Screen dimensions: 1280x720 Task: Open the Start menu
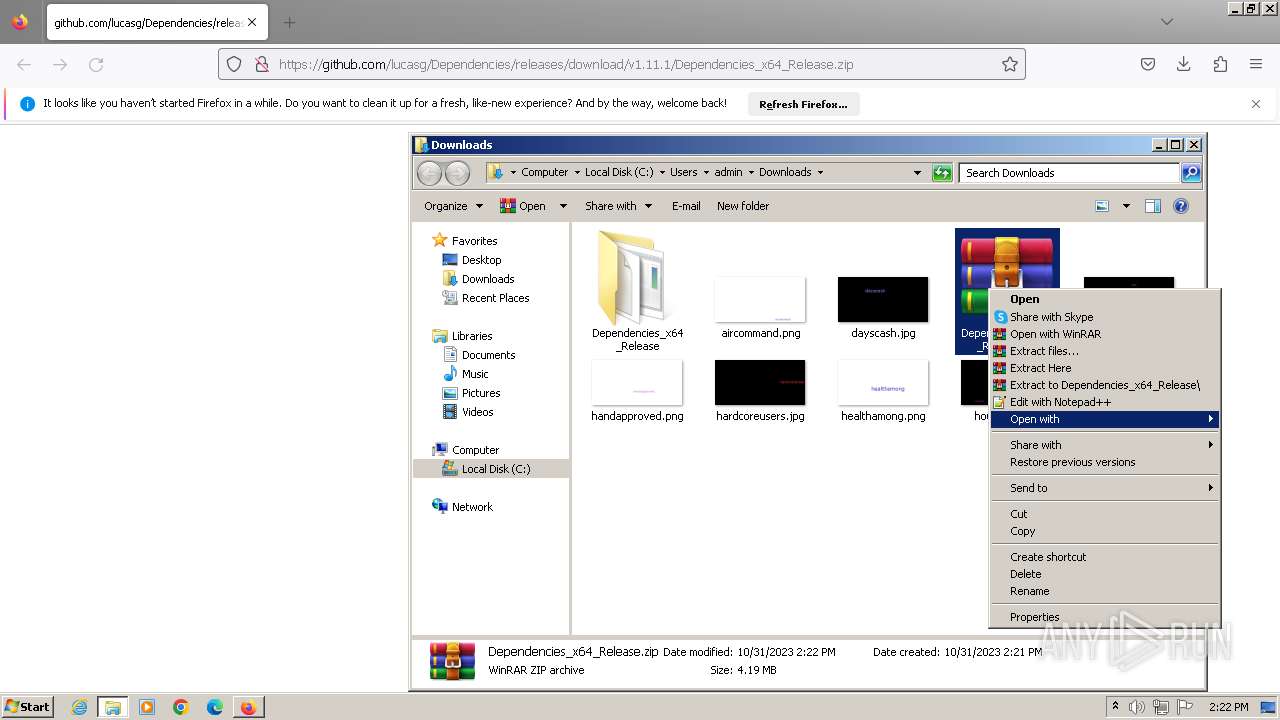pos(28,706)
